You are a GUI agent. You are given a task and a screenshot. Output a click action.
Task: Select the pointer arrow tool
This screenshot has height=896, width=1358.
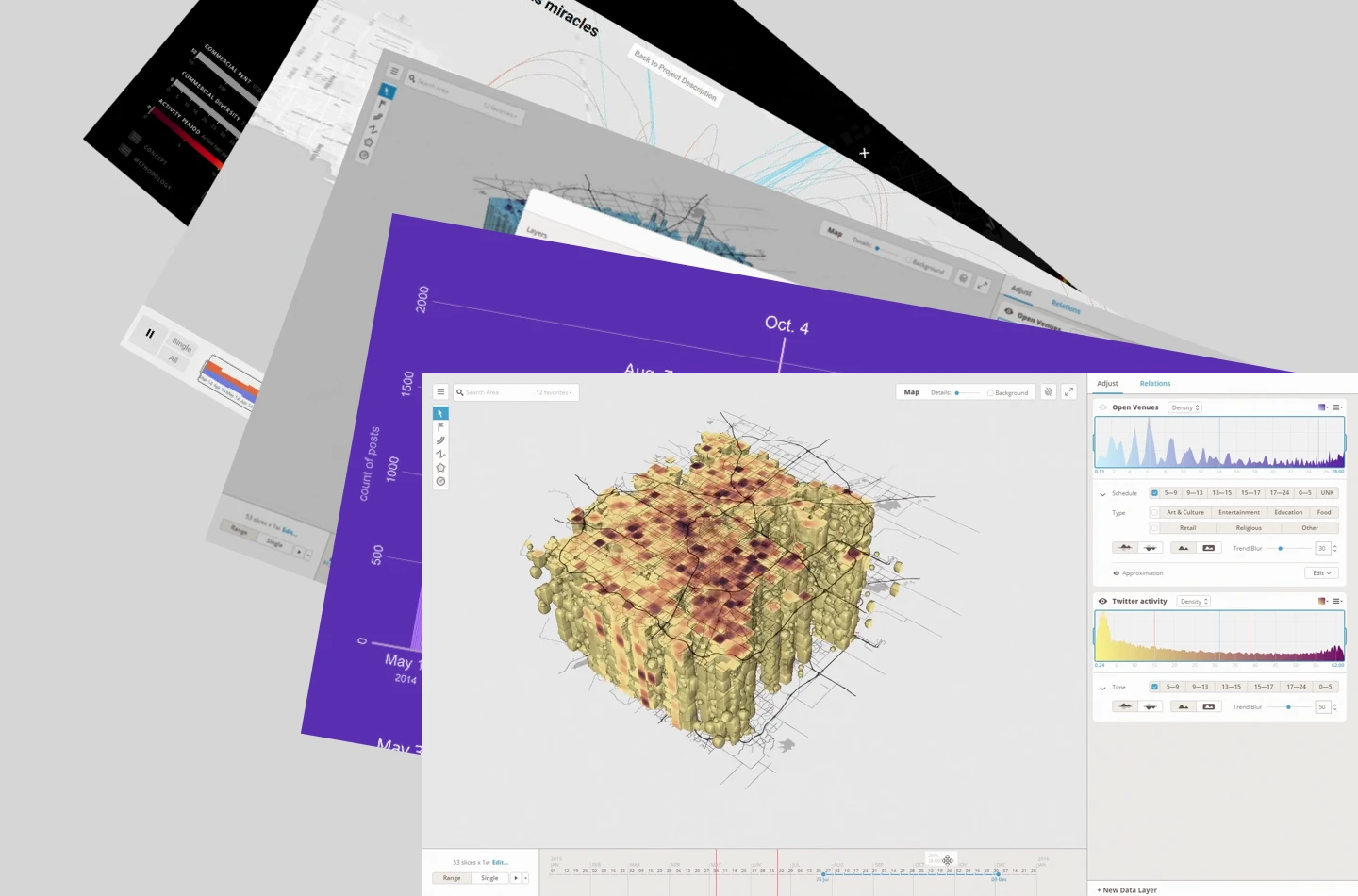click(440, 413)
